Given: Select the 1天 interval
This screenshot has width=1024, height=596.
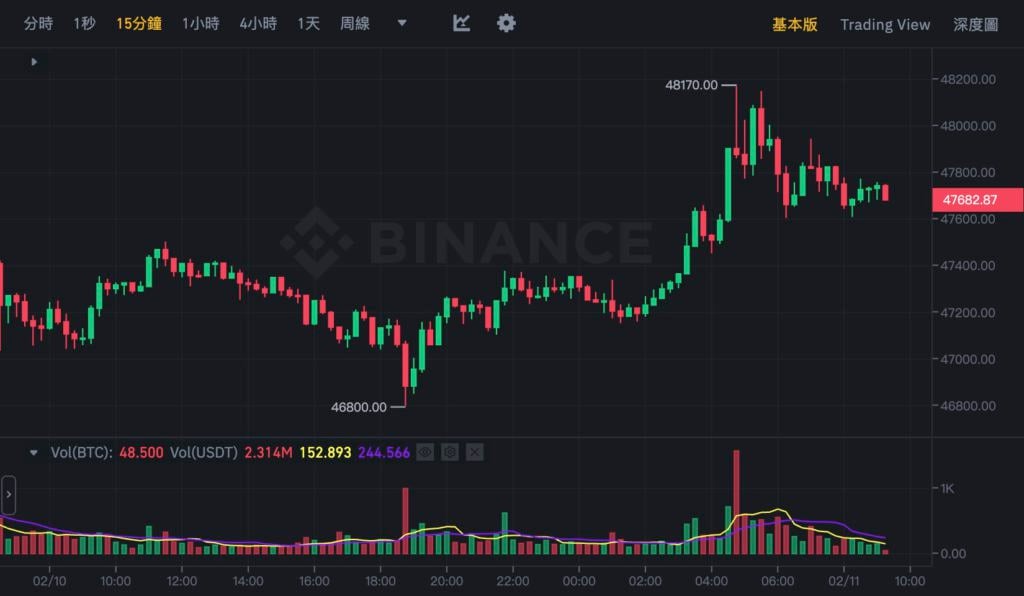Looking at the screenshot, I should pyautogui.click(x=308, y=23).
